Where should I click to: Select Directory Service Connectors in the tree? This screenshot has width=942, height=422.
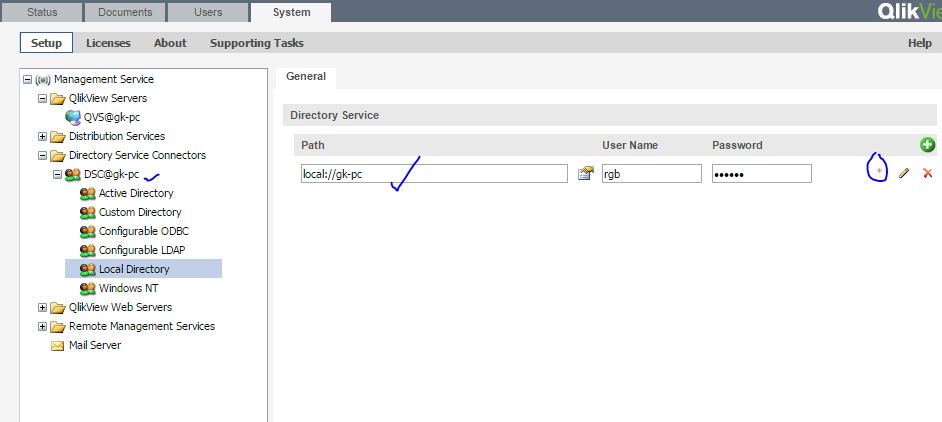138,155
